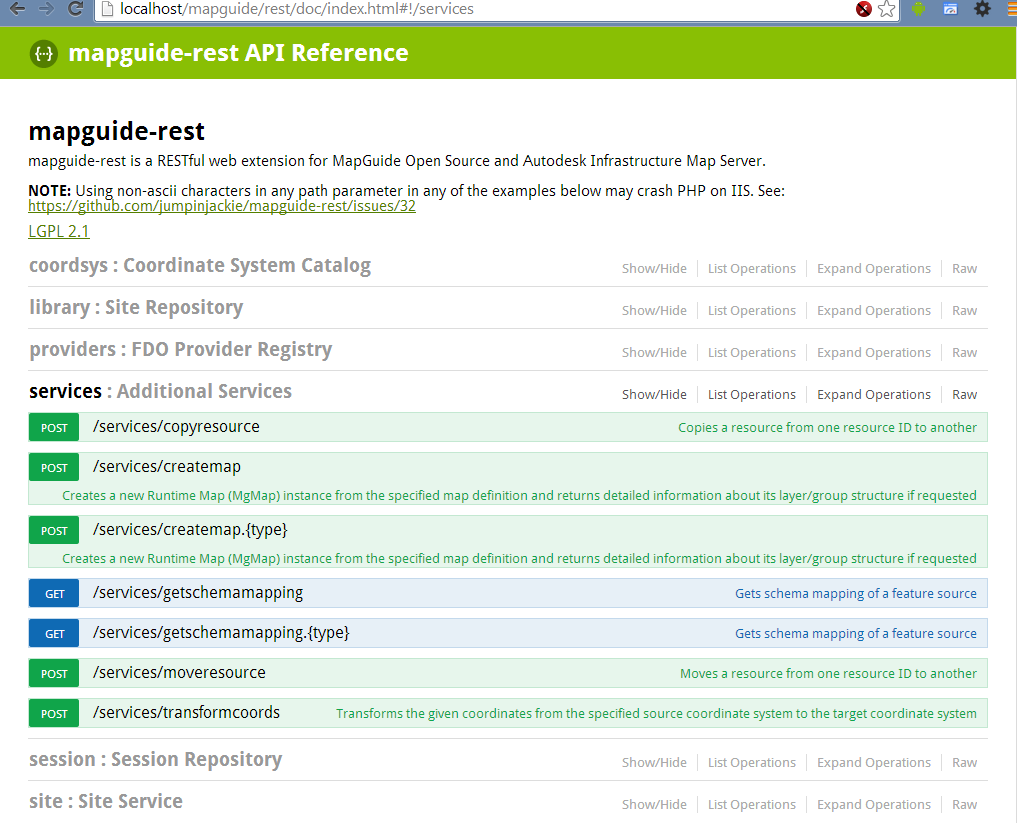Expand the /services/copyresource operation path
This screenshot has height=823, width=1017.
pyautogui.click(x=176, y=427)
